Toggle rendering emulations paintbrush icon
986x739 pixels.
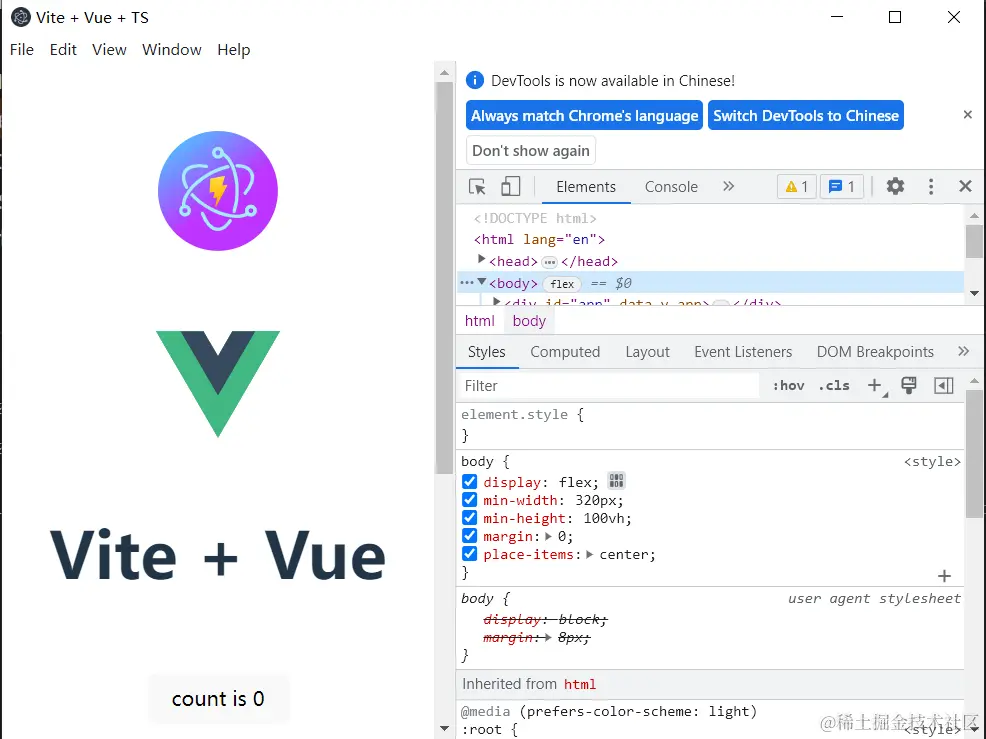click(909, 386)
